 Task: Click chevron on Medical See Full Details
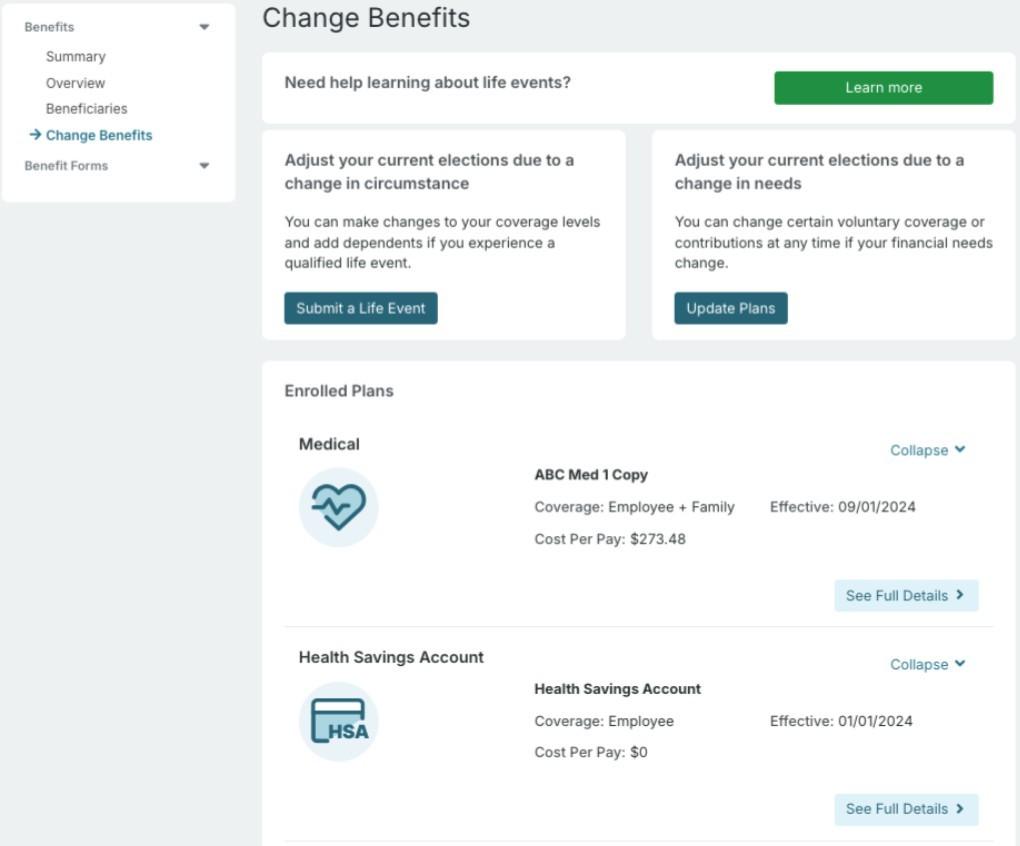(x=960, y=595)
